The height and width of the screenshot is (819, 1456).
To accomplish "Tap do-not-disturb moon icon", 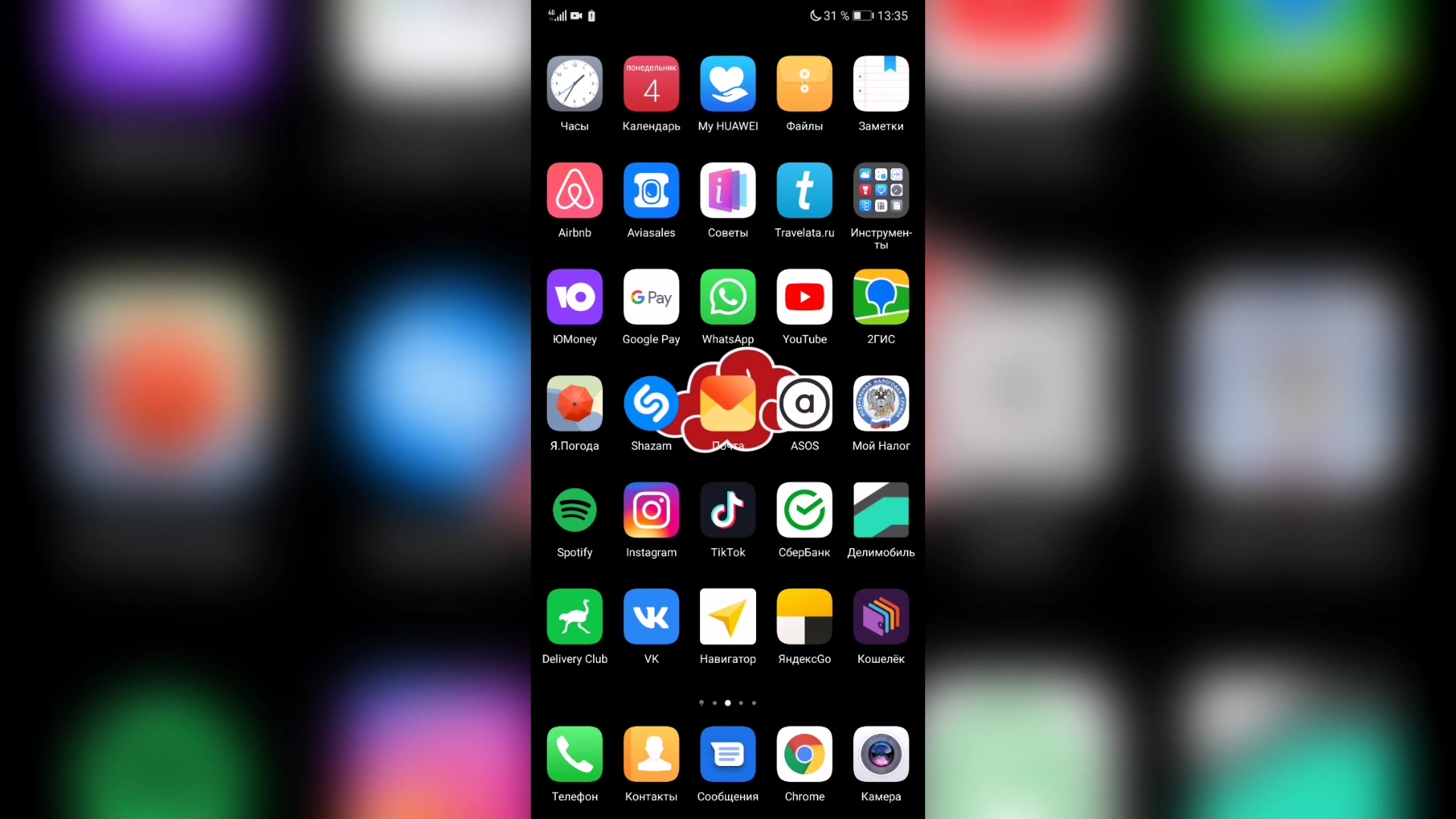I will (813, 15).
